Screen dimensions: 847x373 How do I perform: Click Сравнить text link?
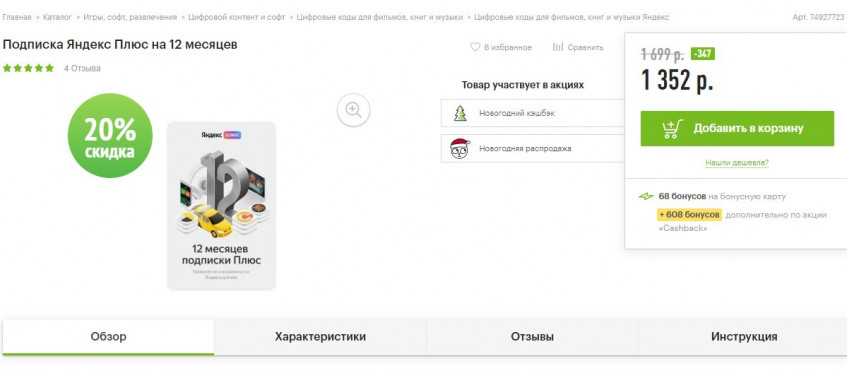585,48
